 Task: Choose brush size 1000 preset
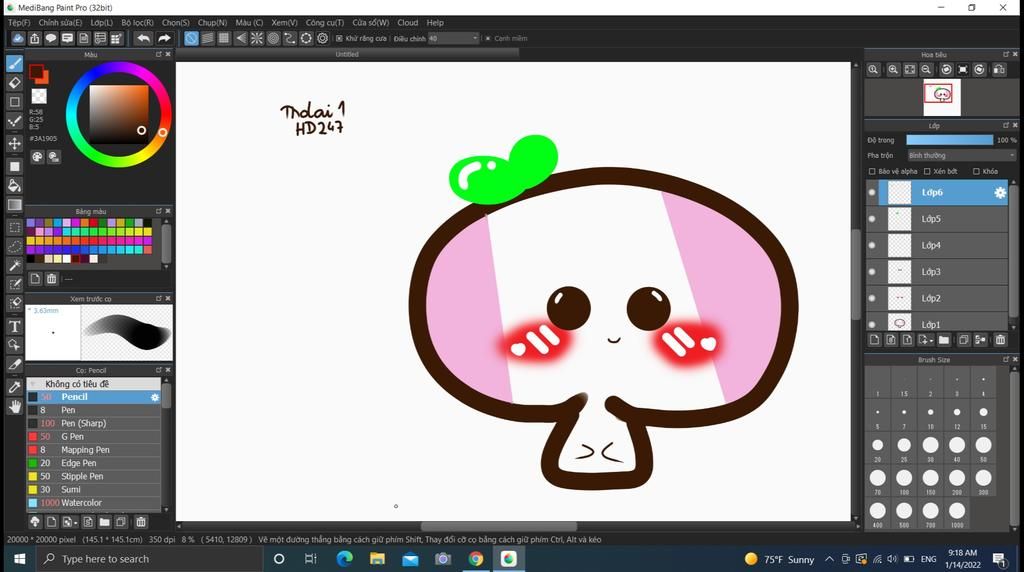pos(957,511)
